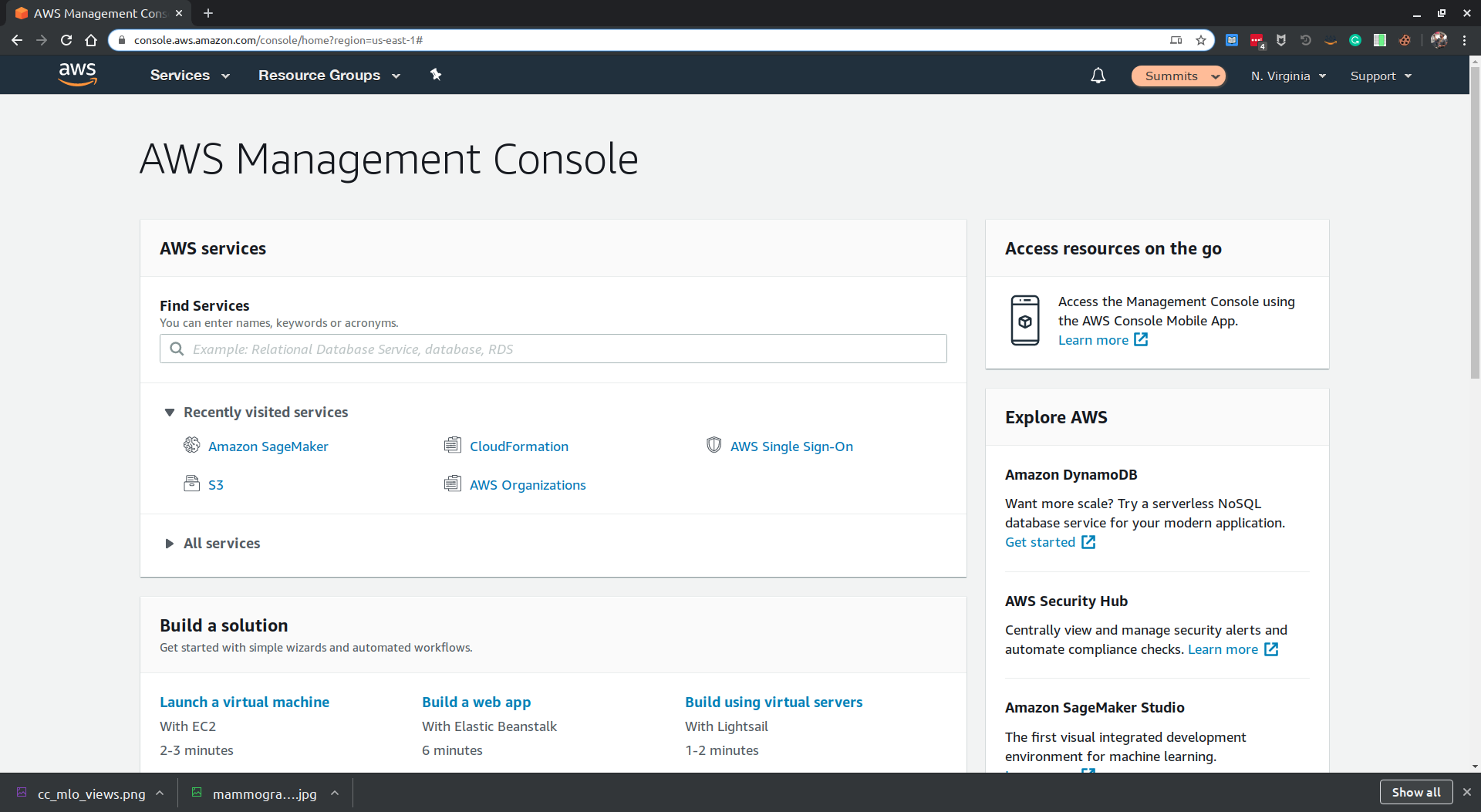Viewport: 1481px width, 812px height.
Task: Open options arrow for cc_mlo_views.png download
Action: 160,793
